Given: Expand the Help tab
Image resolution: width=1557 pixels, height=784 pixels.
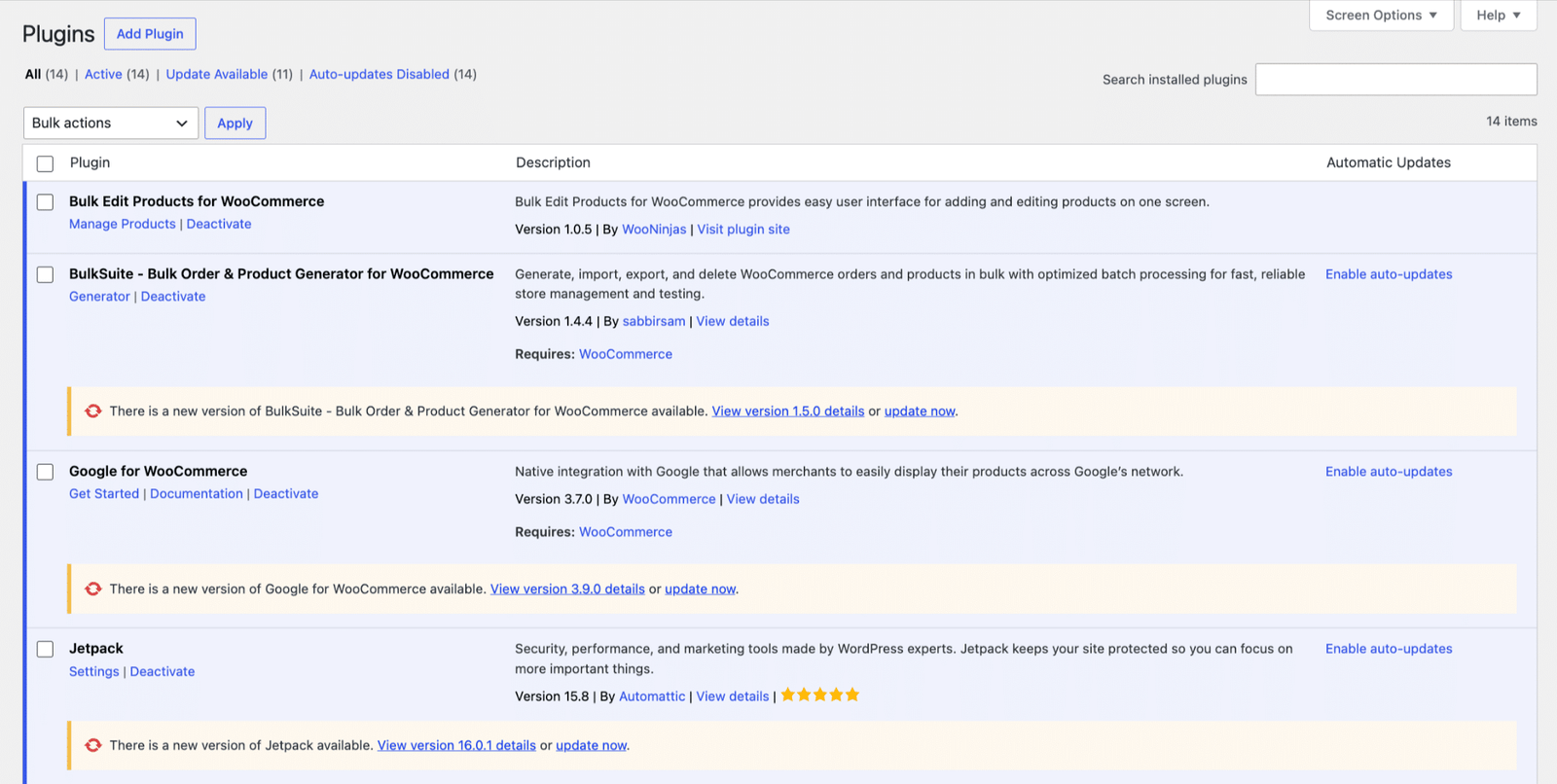Looking at the screenshot, I should click(1499, 16).
